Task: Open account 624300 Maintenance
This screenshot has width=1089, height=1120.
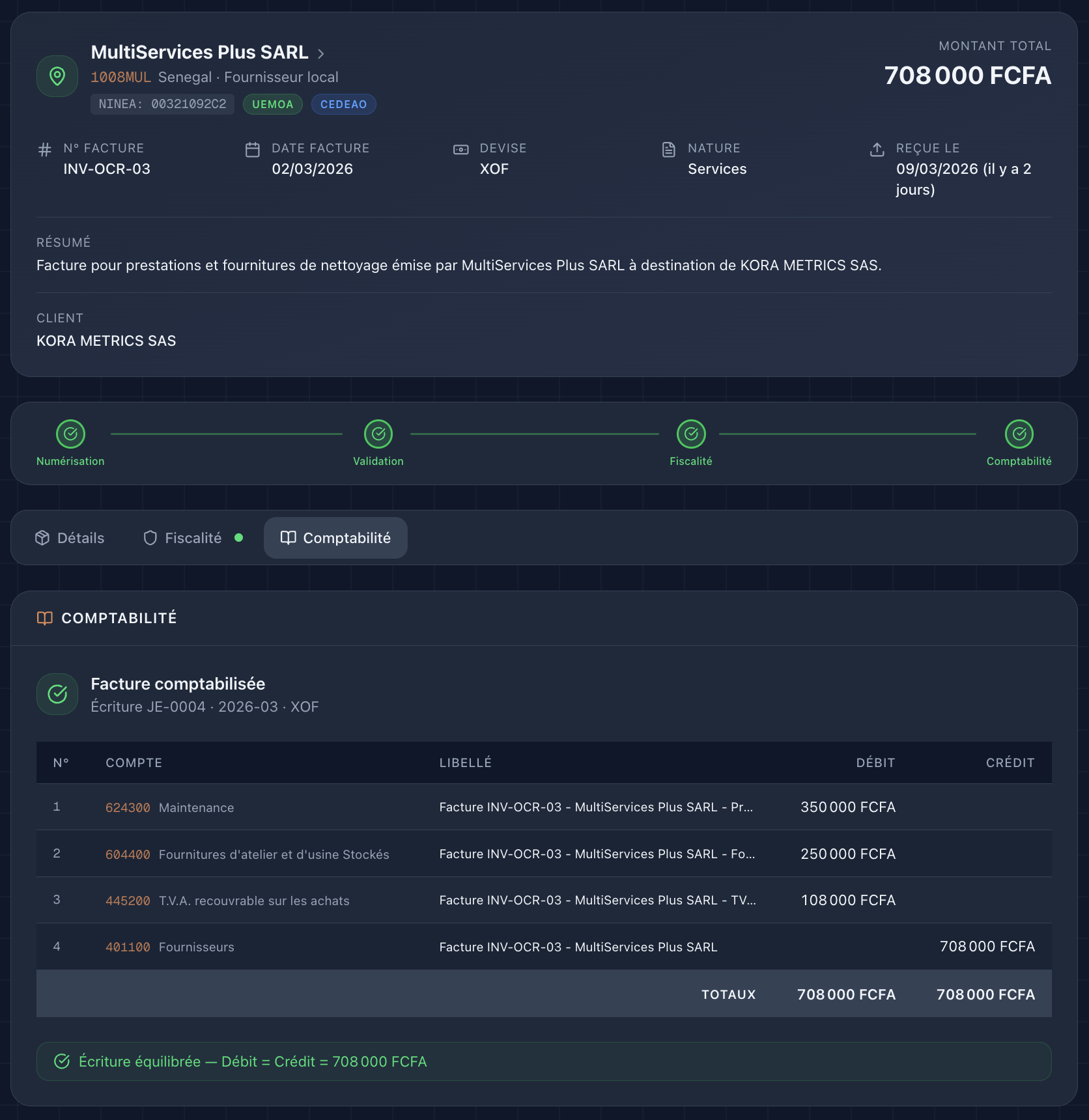Action: [x=128, y=807]
